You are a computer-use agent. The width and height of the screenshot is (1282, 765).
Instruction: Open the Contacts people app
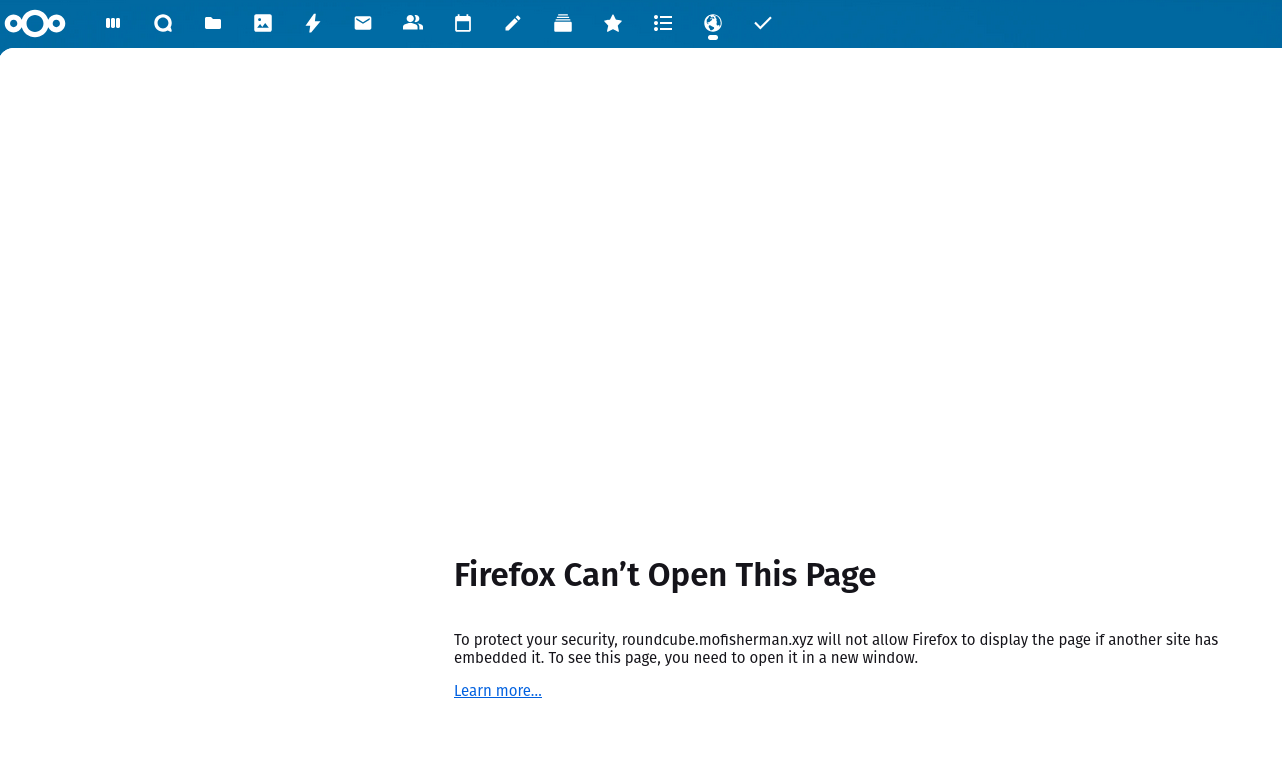pos(413,23)
